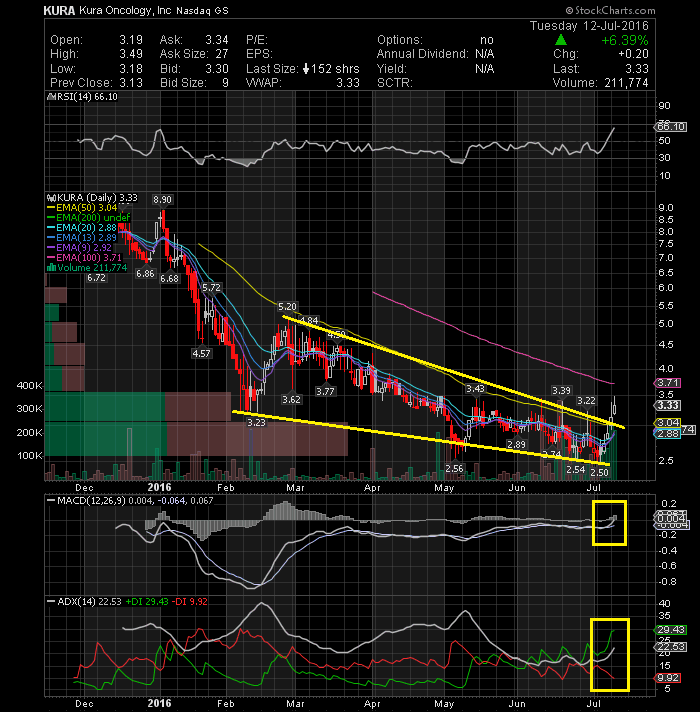Click the EMA(100) 3.71 legend entry
This screenshot has width=700, height=712.
point(84,257)
